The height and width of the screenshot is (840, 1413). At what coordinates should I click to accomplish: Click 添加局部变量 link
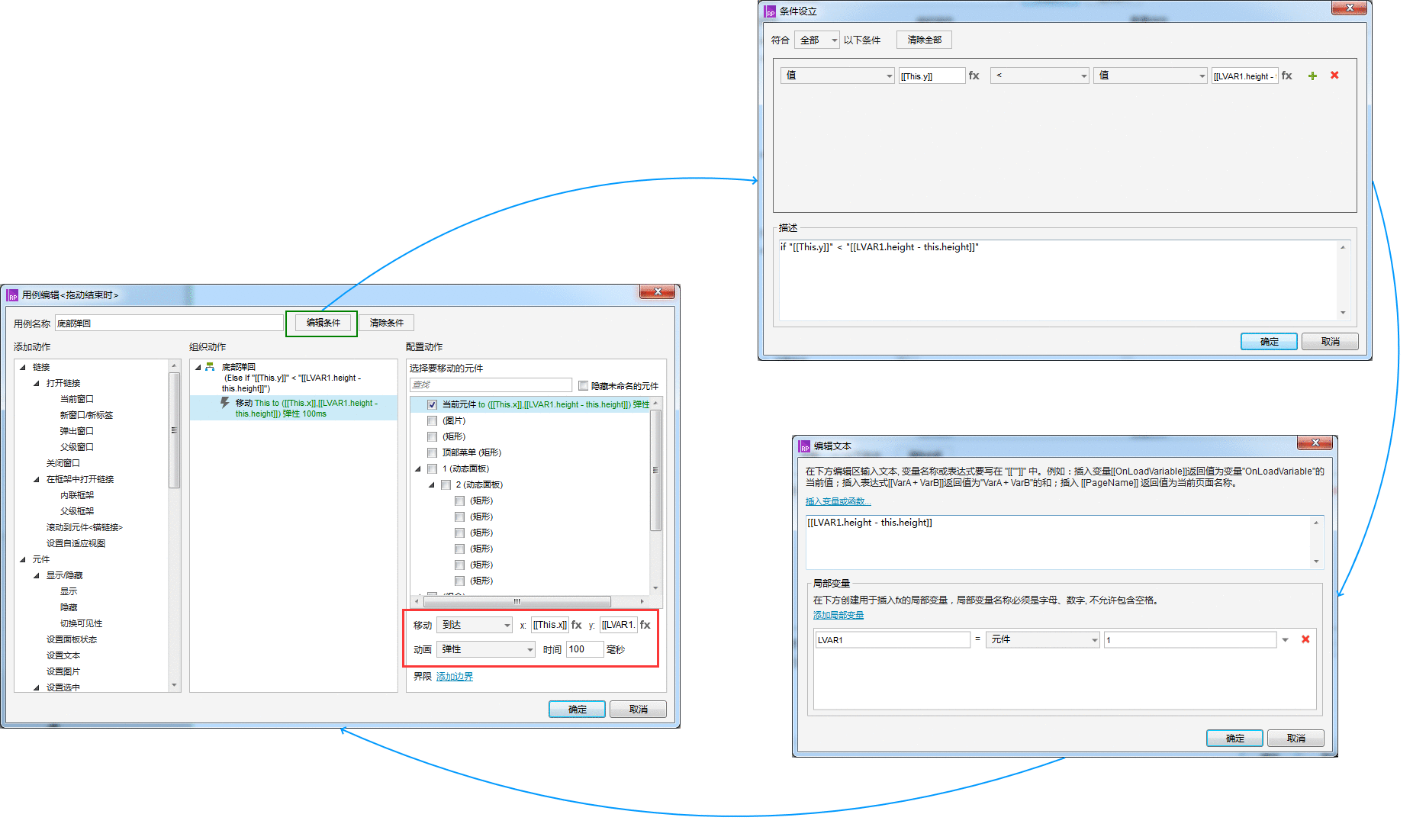click(838, 615)
